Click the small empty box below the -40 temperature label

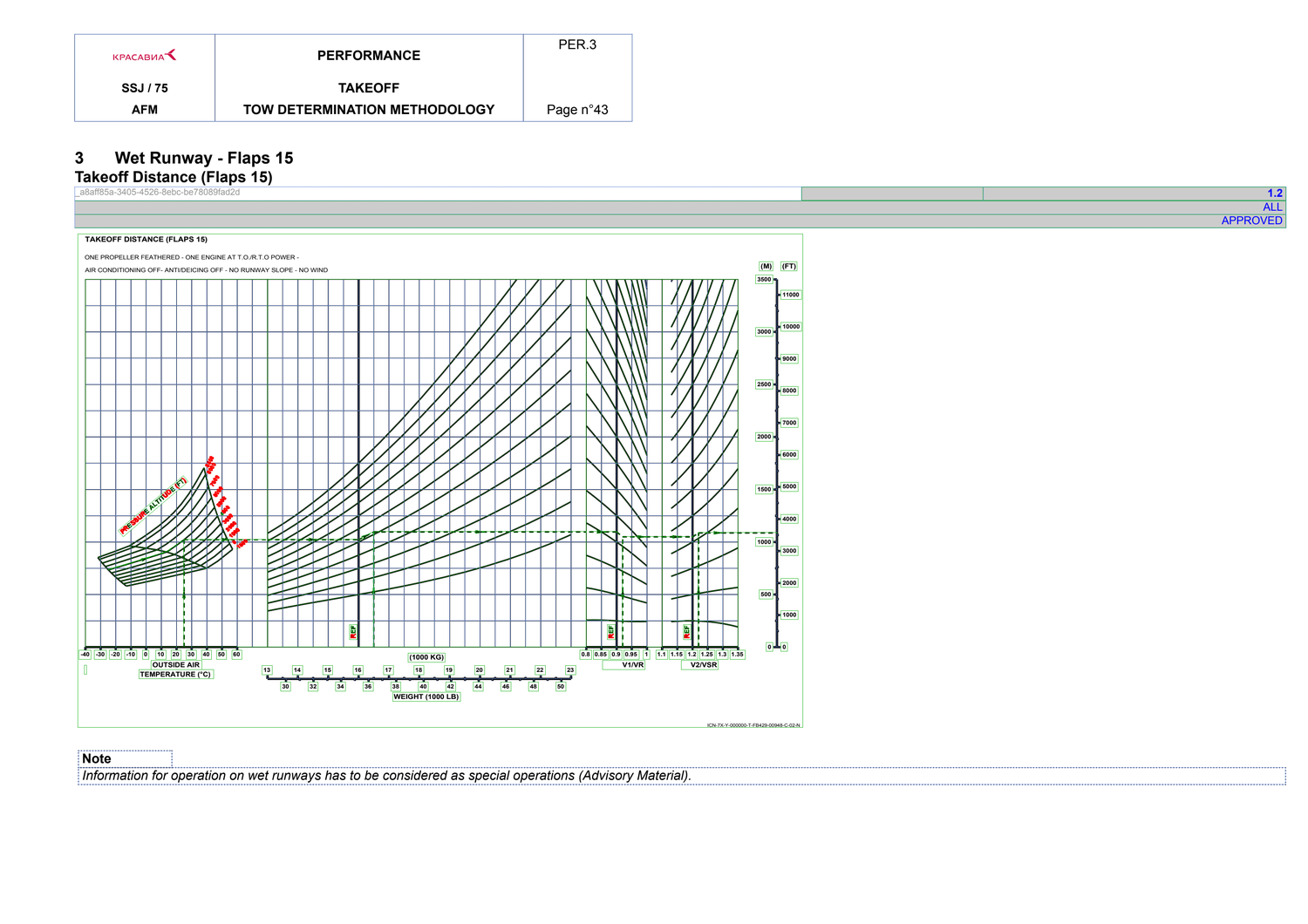coord(85,670)
